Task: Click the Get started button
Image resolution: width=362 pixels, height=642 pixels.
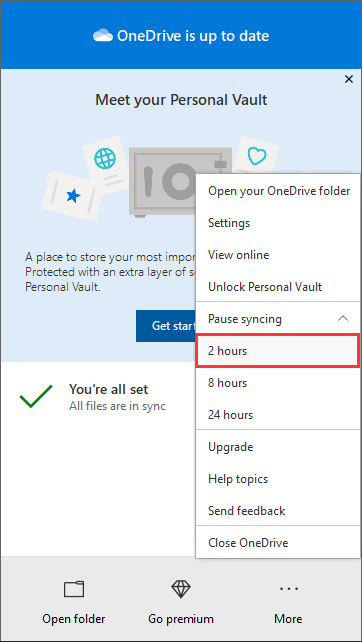Action: [x=166, y=326]
